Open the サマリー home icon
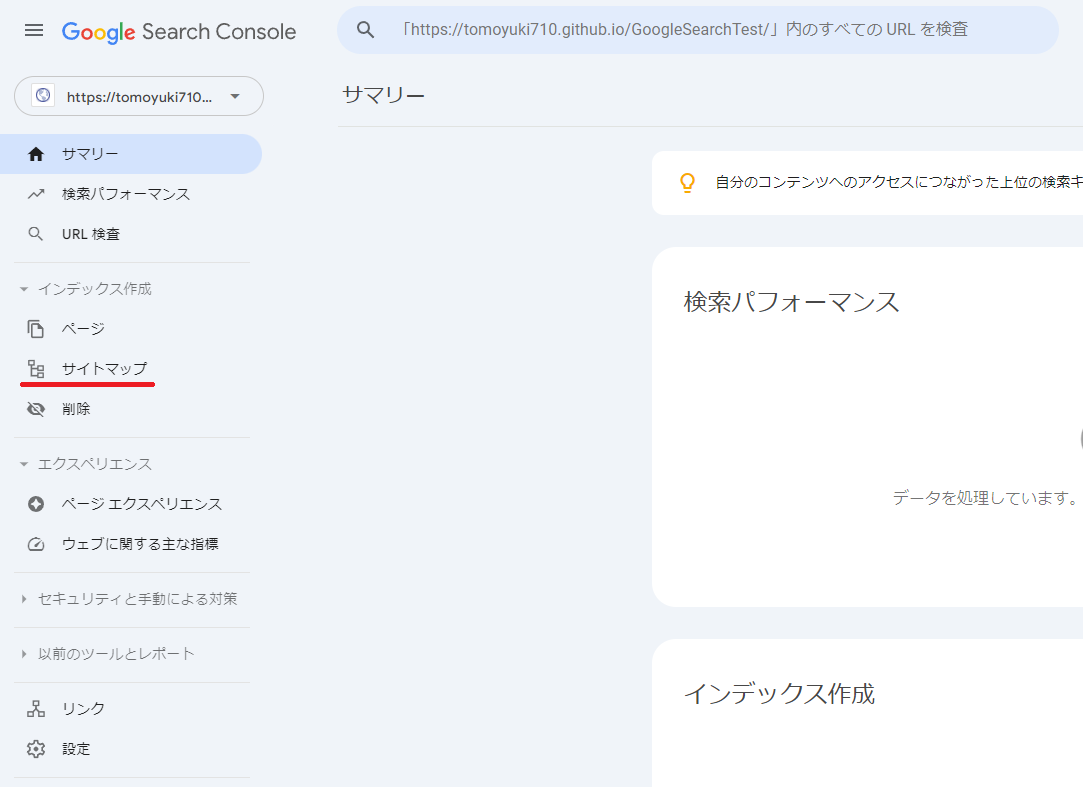Screen dimensions: 1083x787 34,154
